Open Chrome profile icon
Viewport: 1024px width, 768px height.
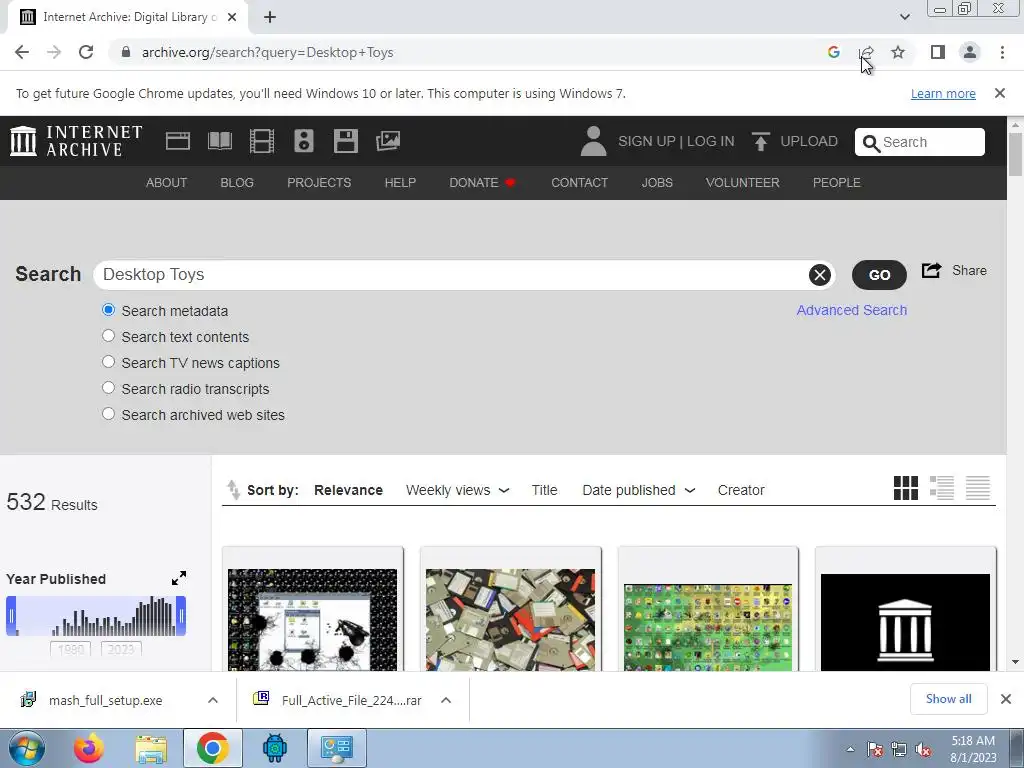point(970,52)
